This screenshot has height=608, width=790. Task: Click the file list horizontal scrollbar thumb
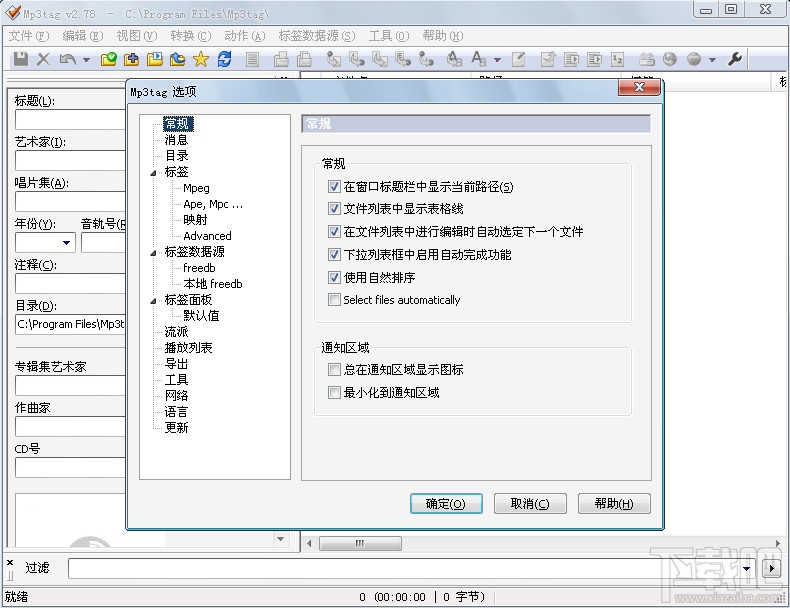coord(360,543)
